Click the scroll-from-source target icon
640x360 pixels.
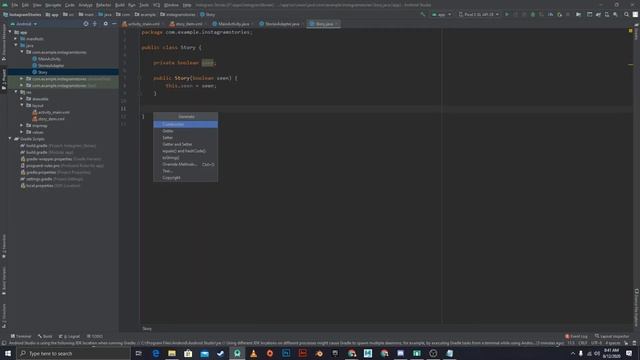[86, 24]
